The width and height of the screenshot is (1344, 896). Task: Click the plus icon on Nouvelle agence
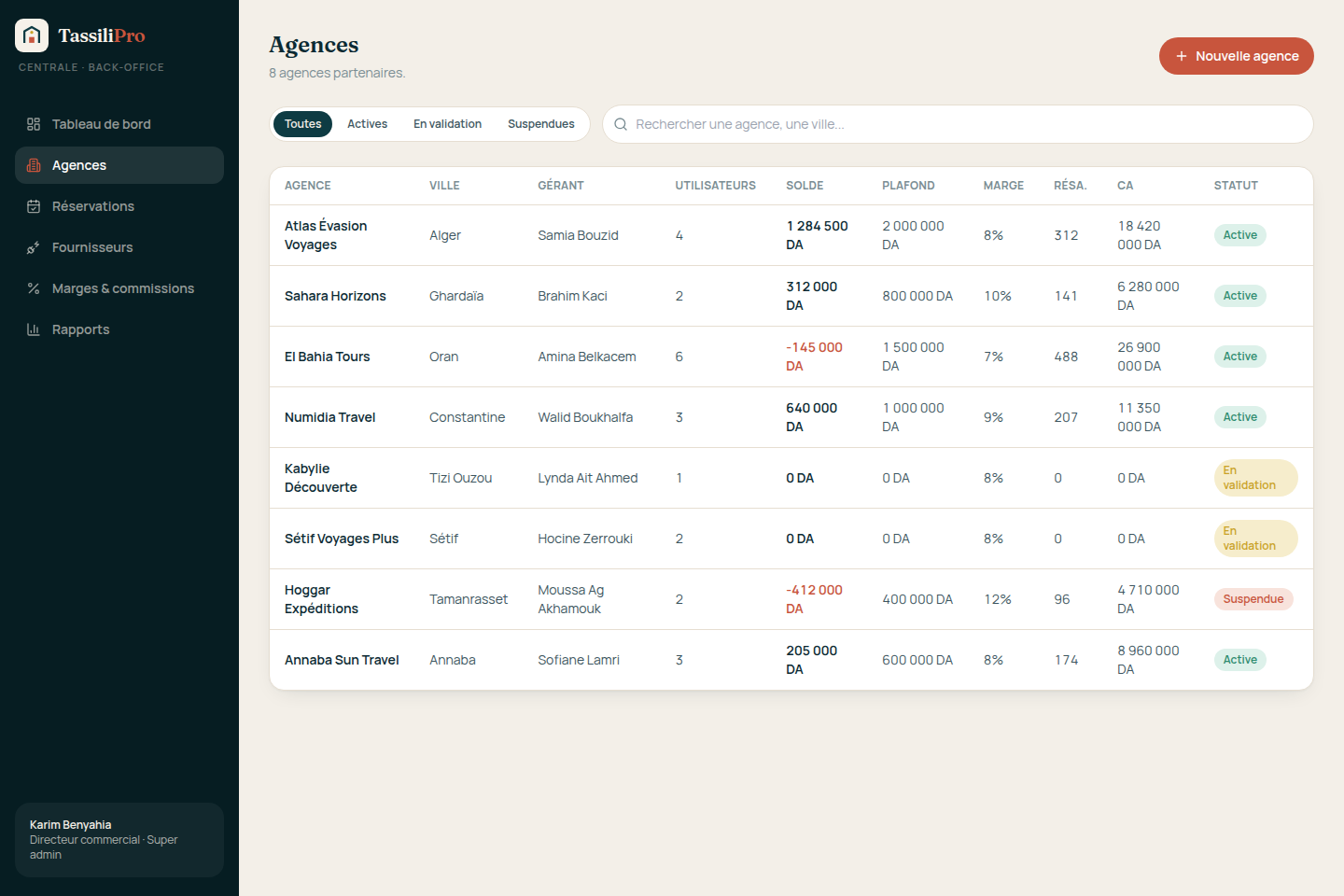point(1182,56)
